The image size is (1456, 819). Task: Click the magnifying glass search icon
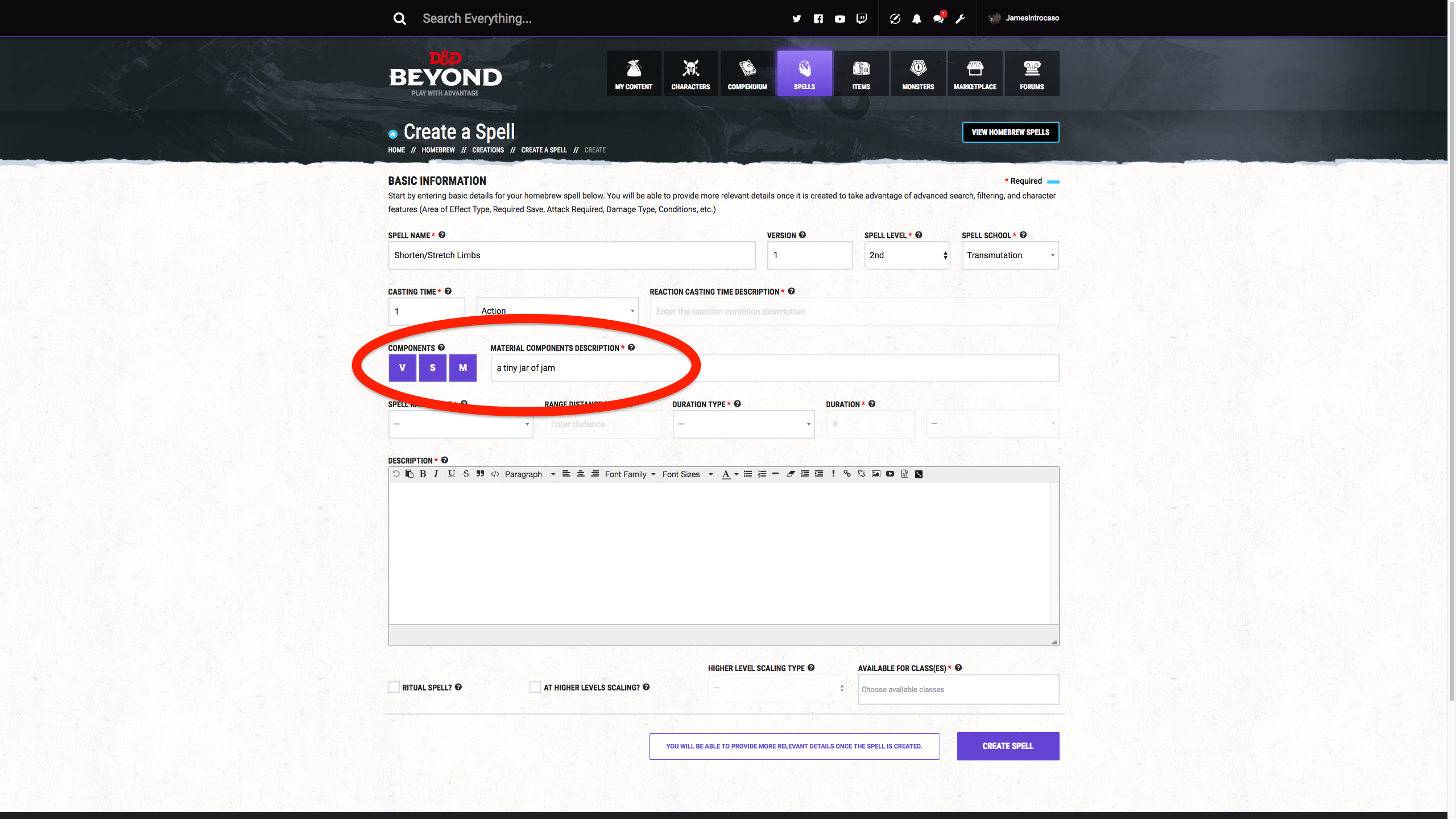pos(400,18)
